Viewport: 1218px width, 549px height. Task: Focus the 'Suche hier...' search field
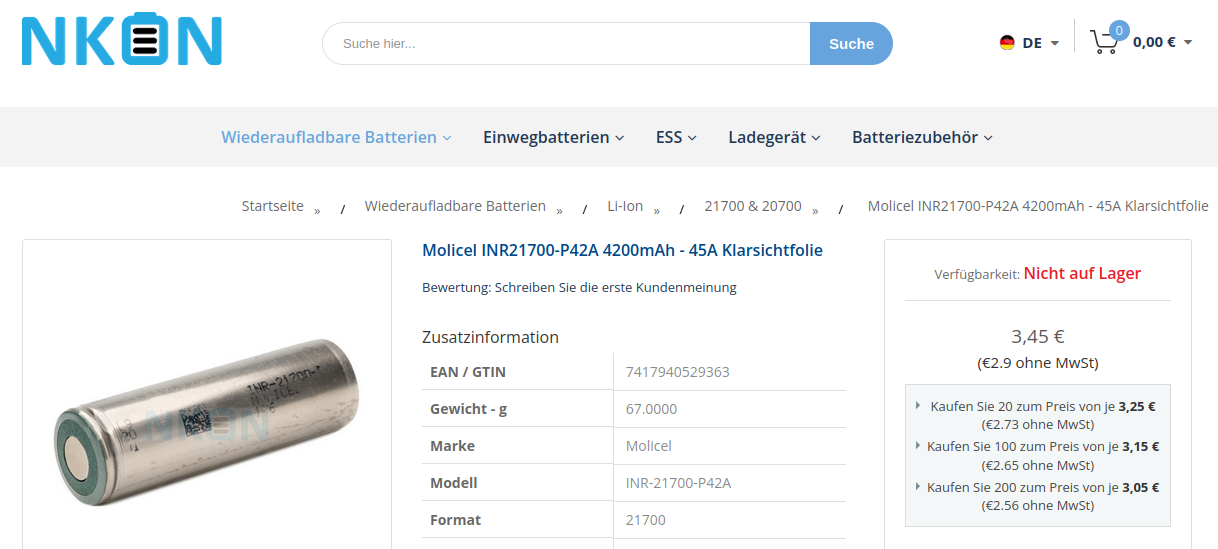tap(566, 44)
